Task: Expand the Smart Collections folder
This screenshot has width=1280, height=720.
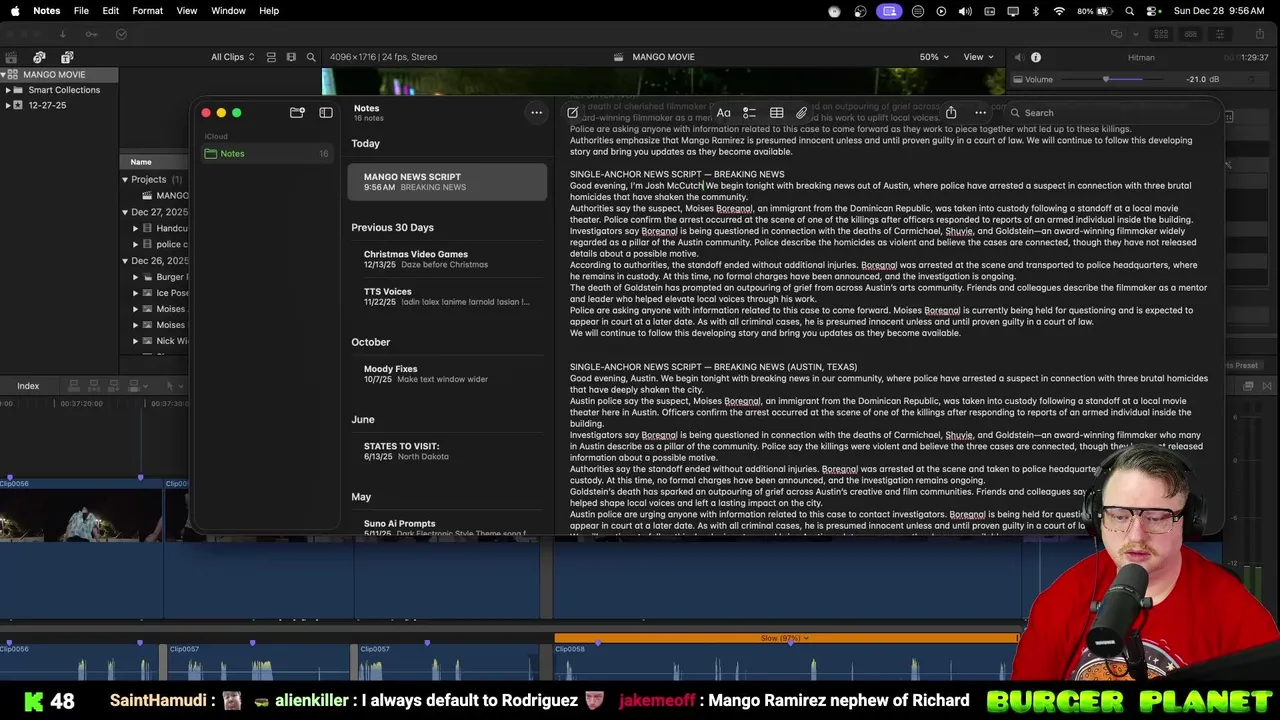Action: tap(8, 90)
